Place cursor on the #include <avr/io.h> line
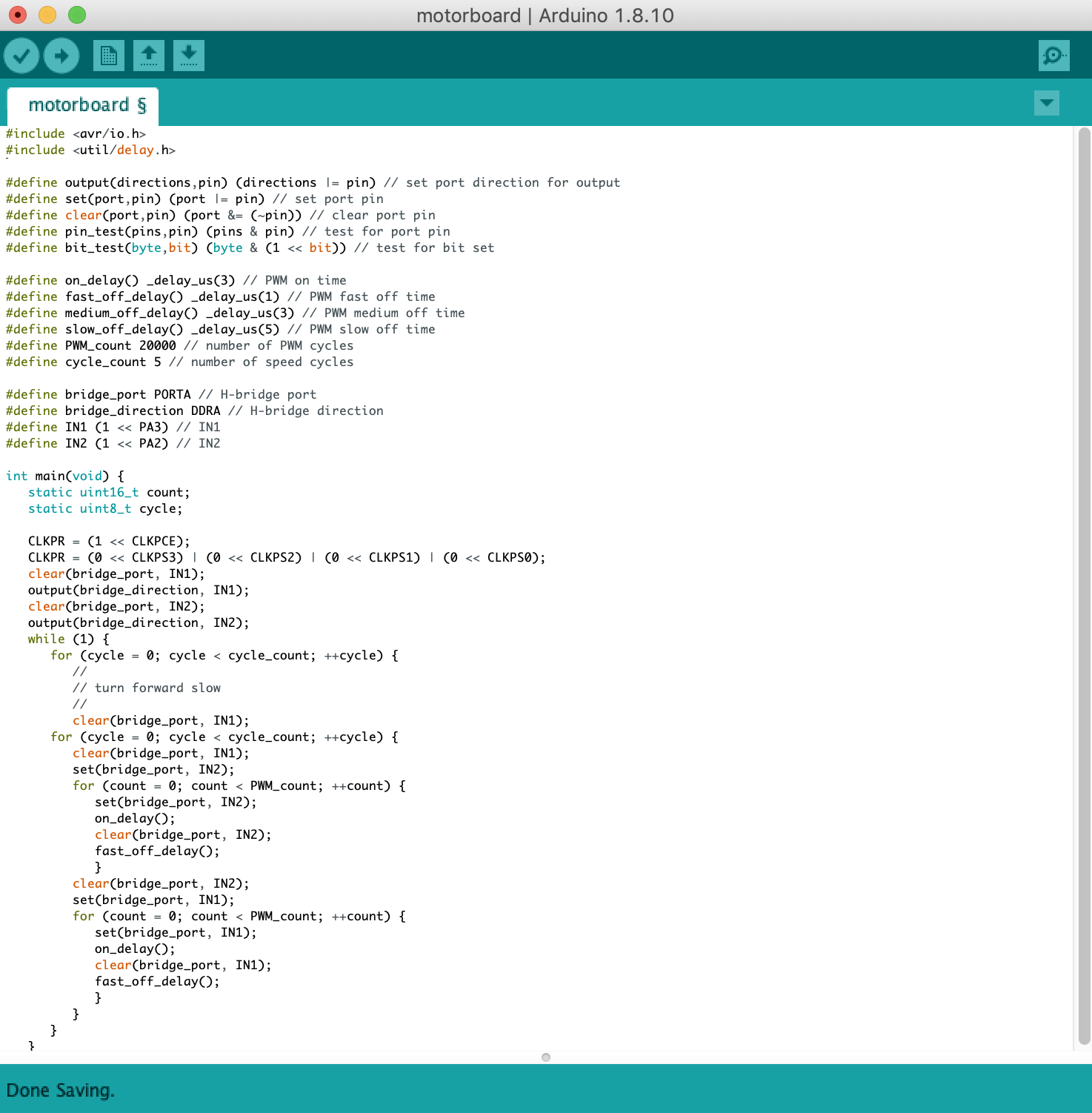 (x=76, y=133)
